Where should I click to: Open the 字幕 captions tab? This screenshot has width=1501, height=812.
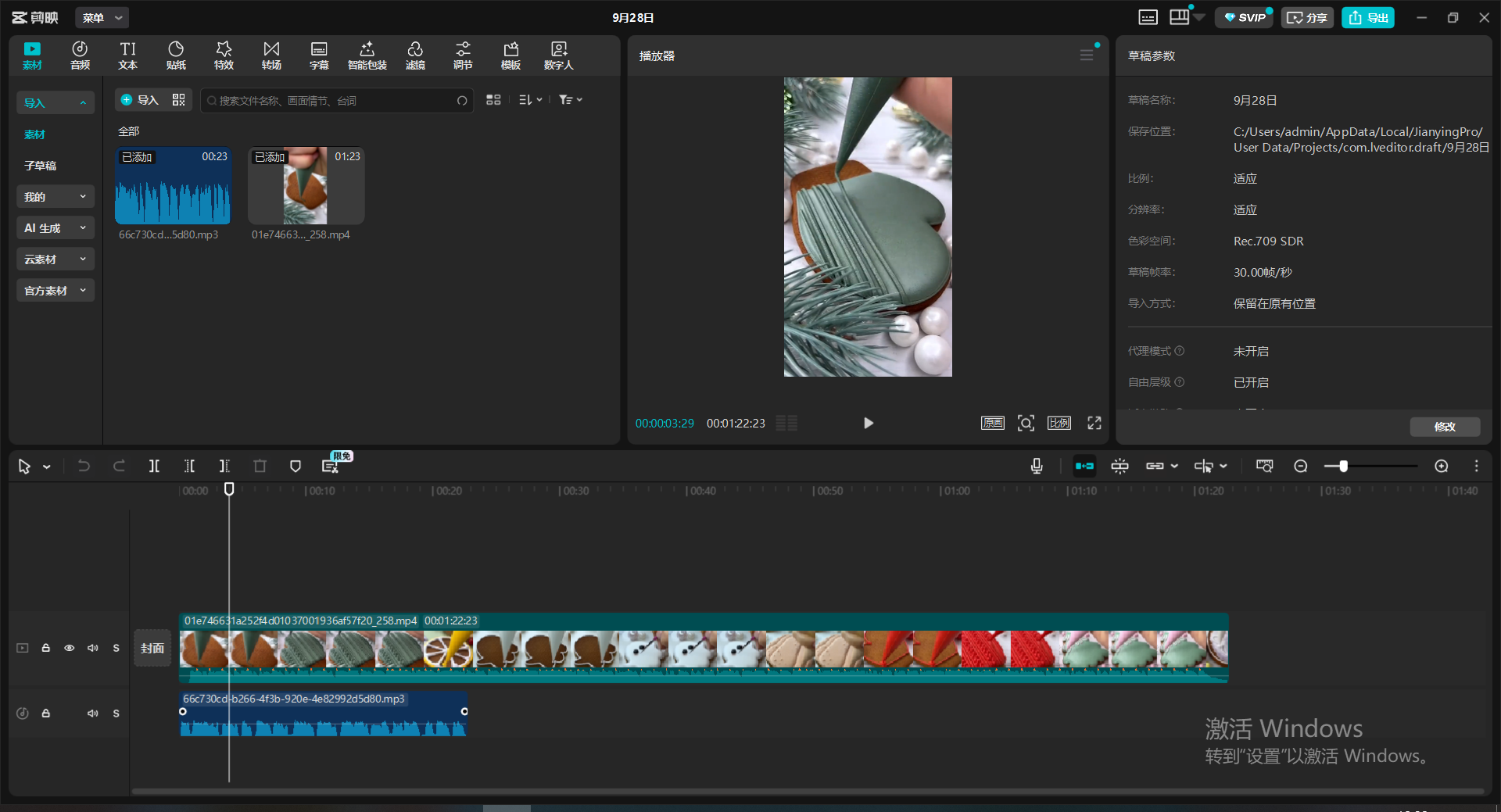coord(319,55)
